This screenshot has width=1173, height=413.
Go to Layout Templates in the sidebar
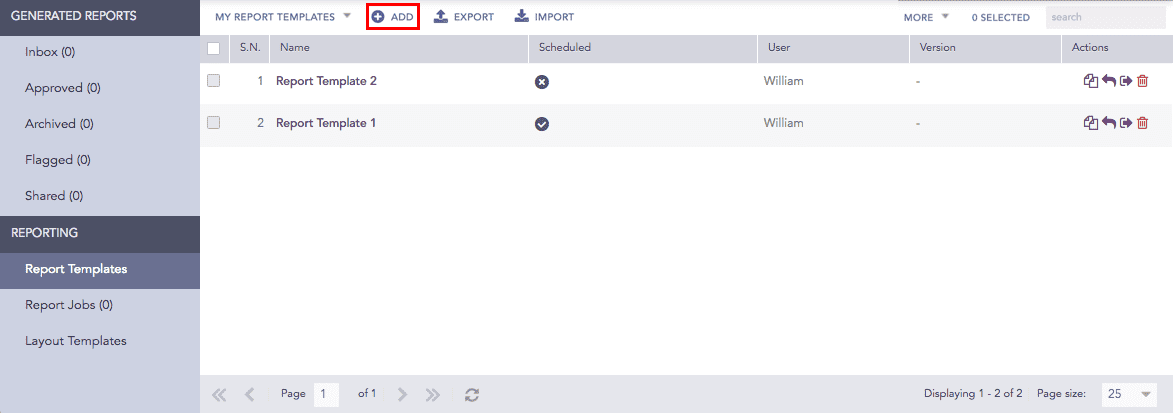coord(76,341)
